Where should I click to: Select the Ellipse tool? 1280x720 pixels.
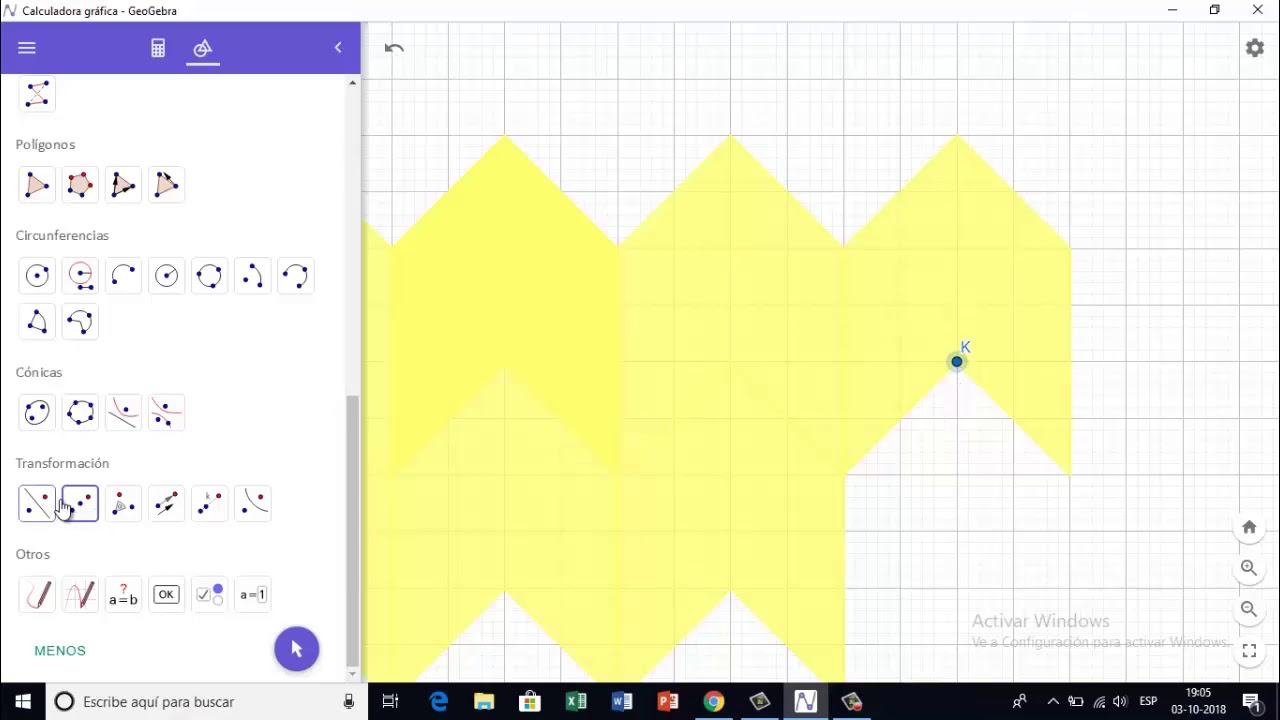[37, 413]
